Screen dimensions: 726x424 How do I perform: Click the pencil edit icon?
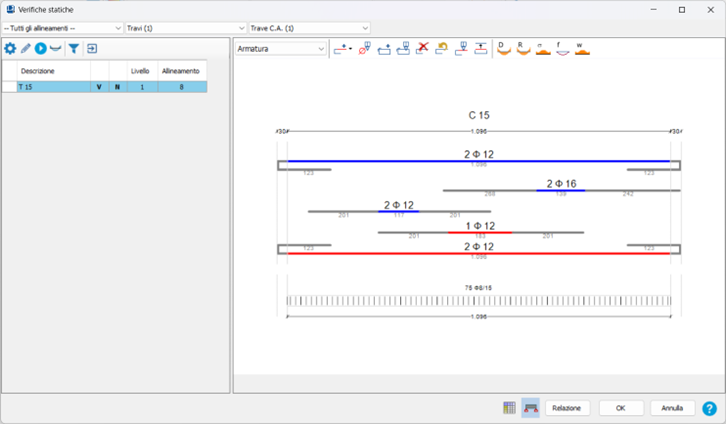26,48
